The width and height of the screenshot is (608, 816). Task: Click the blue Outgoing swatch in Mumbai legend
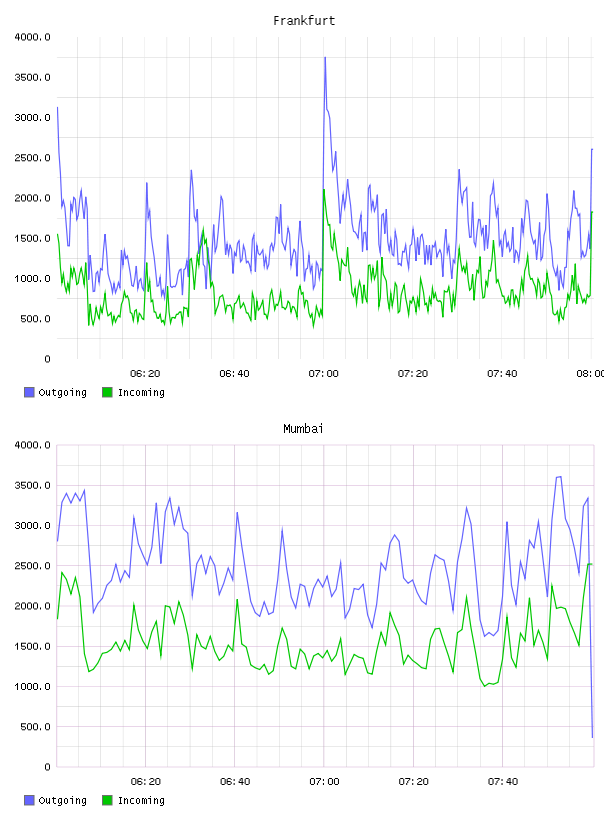click(29, 800)
